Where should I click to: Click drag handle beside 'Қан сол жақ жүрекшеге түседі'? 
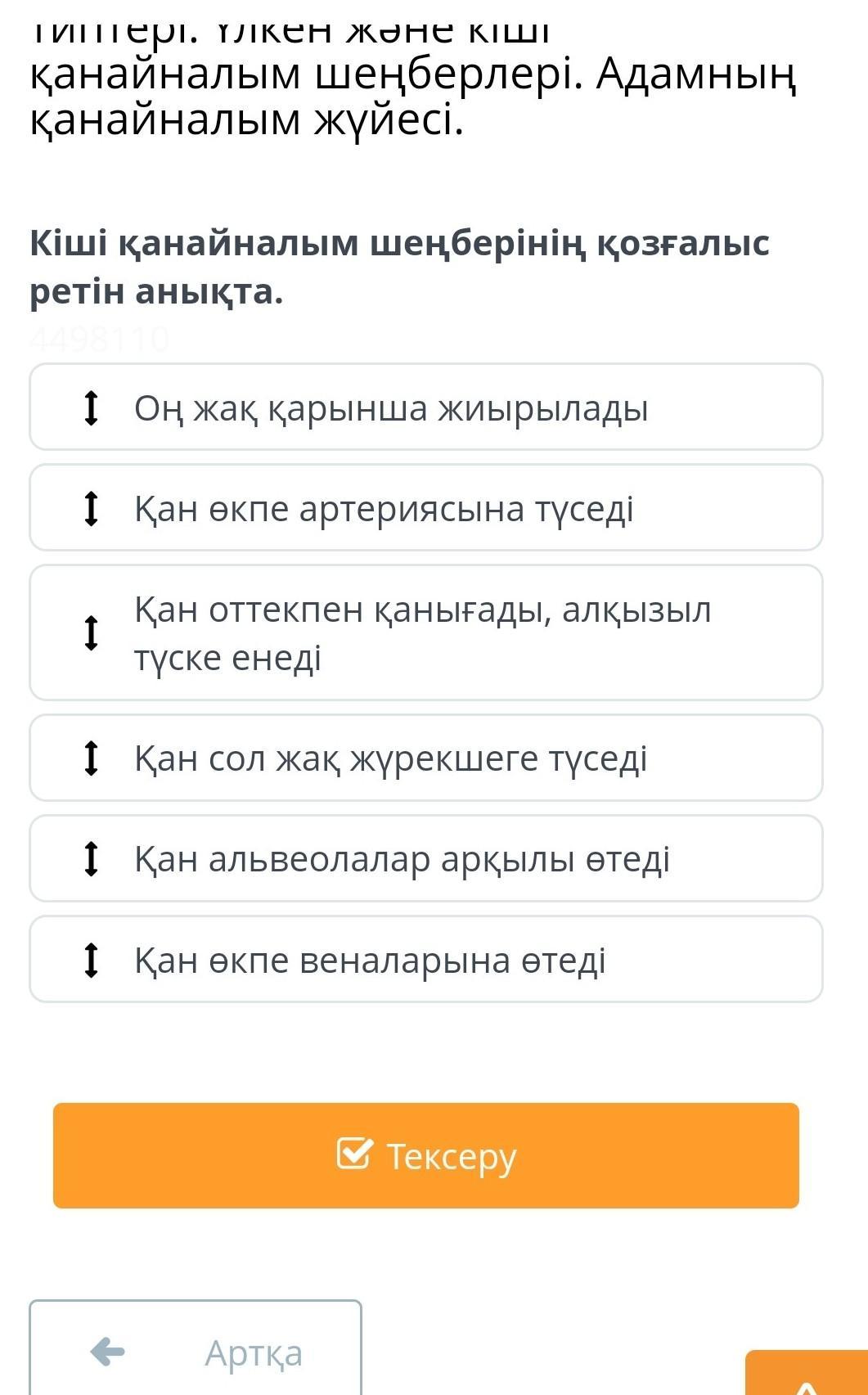[x=92, y=758]
